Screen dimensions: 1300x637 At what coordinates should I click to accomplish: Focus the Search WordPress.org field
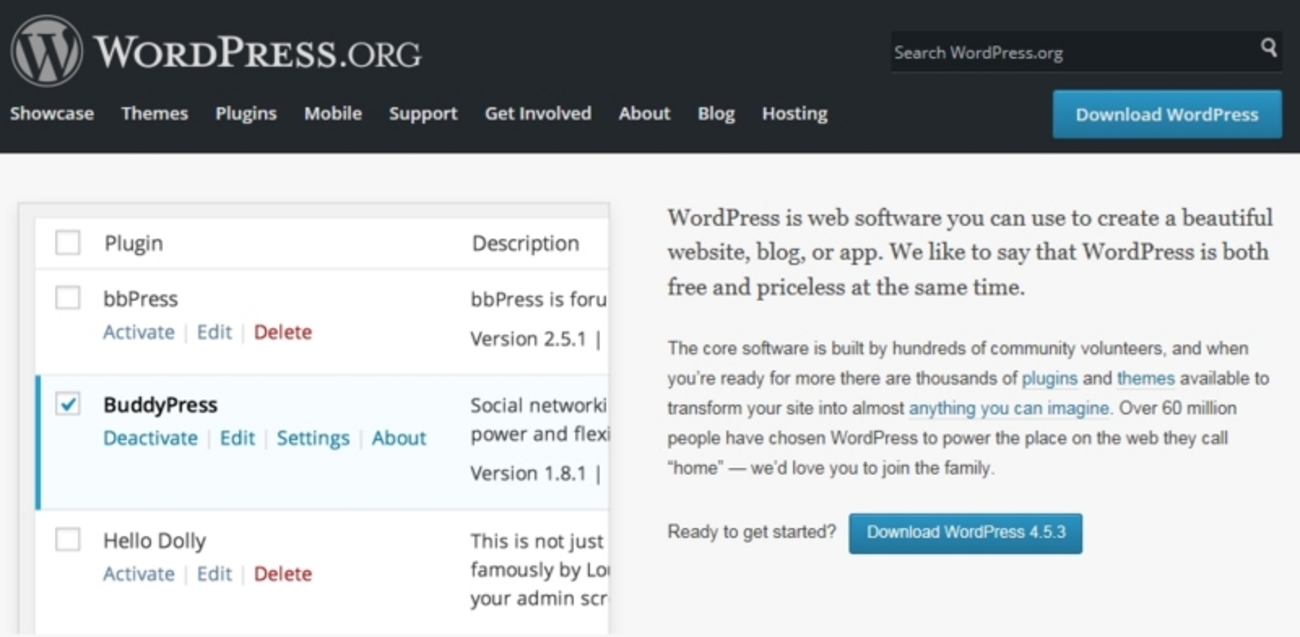(x=1070, y=52)
